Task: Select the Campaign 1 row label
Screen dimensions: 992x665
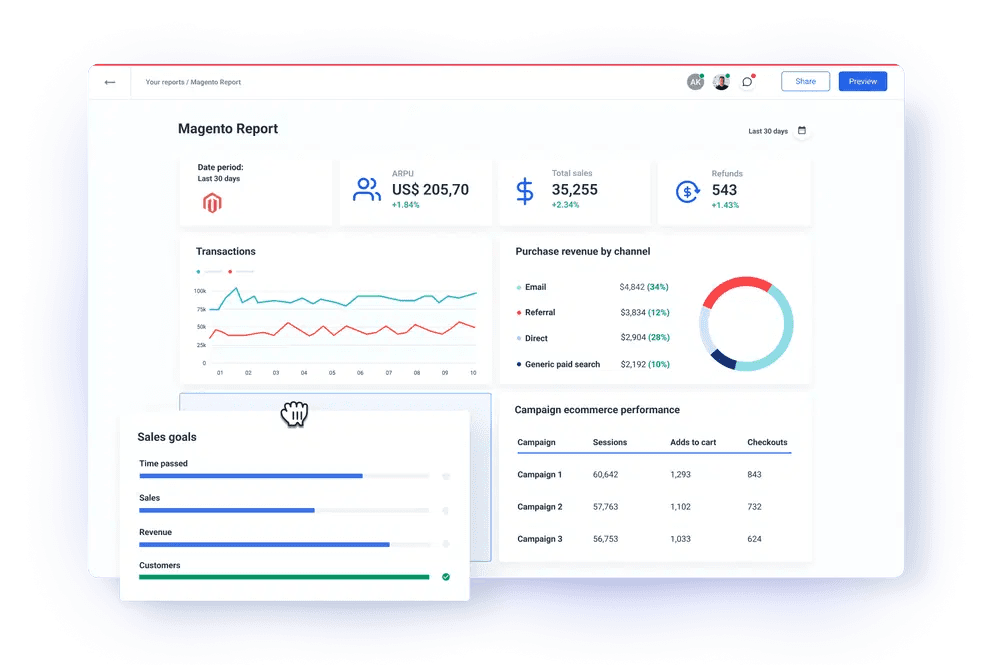Action: pos(540,475)
